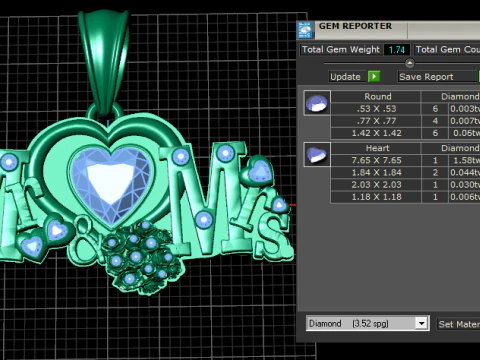This screenshot has width=480, height=360.
Task: Click count 4 in the .77 X .77 row
Action: (435, 121)
